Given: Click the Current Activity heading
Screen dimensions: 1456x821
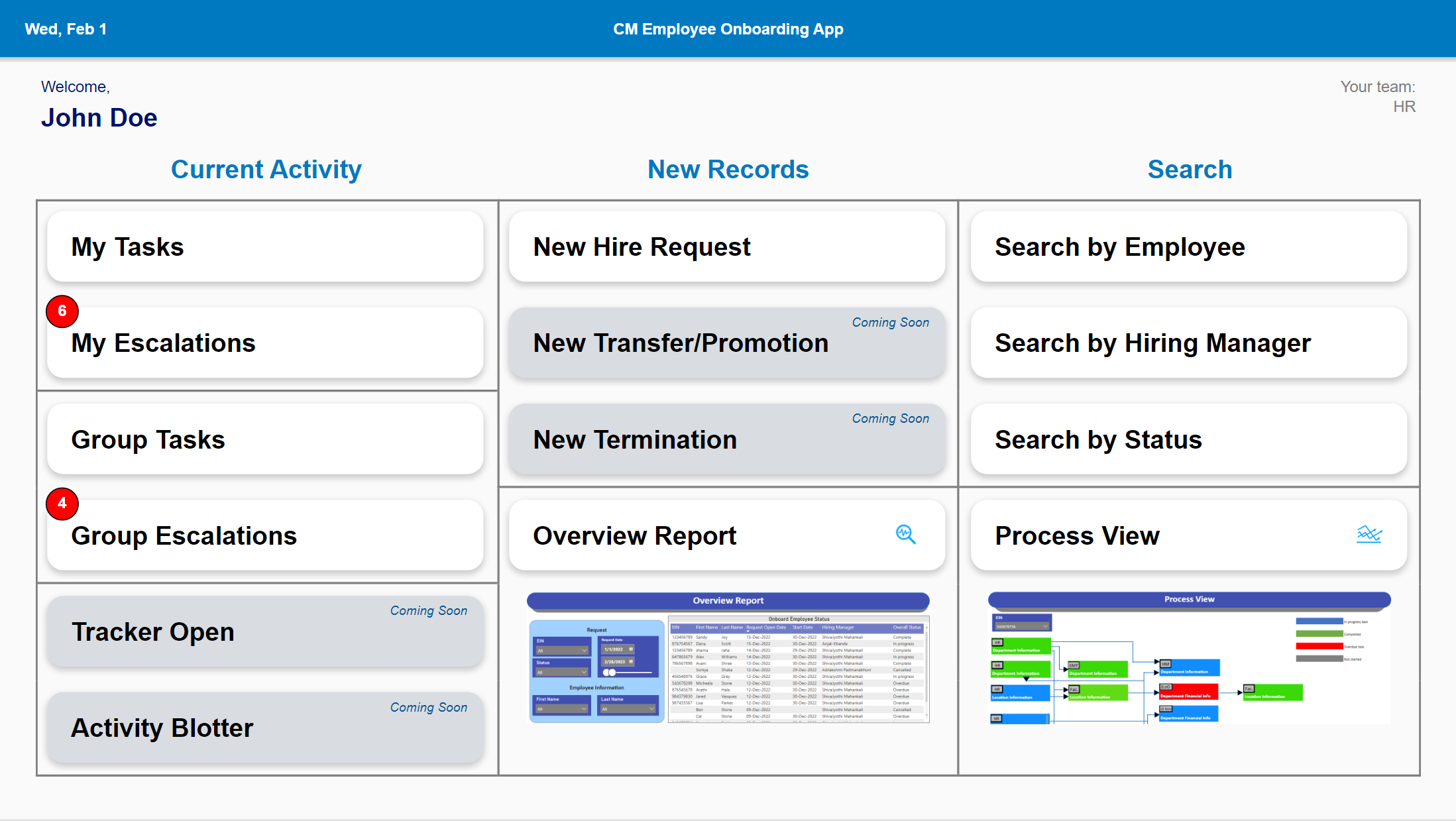Looking at the screenshot, I should (x=266, y=170).
